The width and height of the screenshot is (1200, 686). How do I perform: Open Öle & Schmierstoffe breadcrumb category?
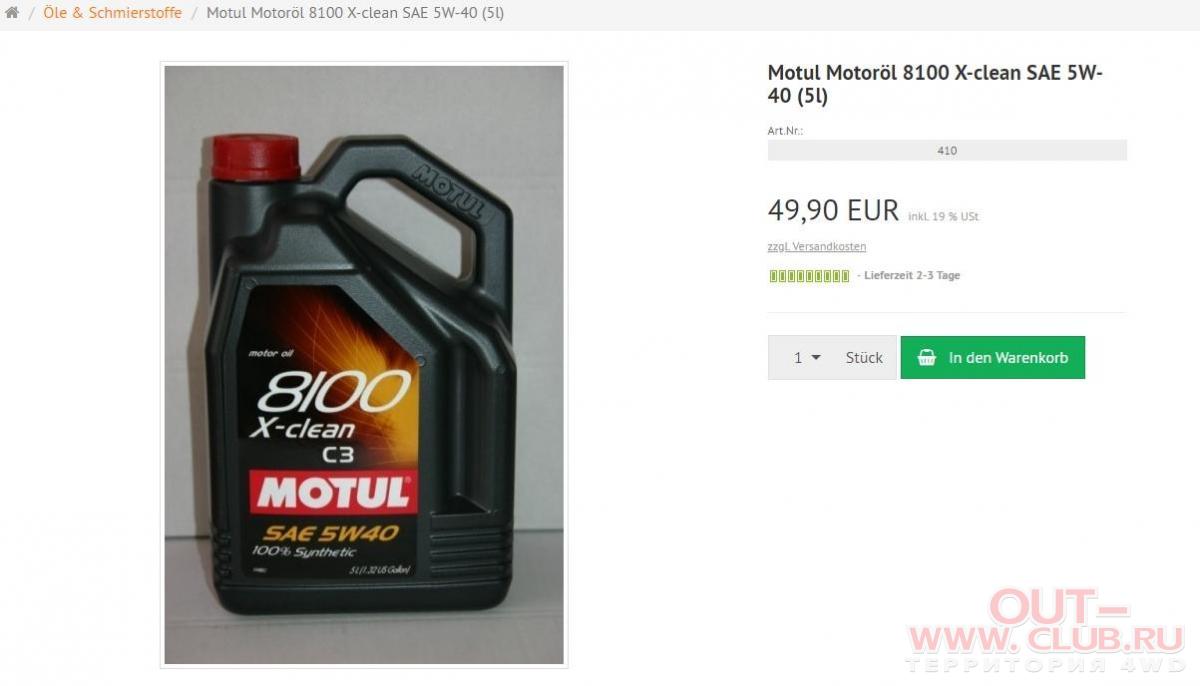112,13
